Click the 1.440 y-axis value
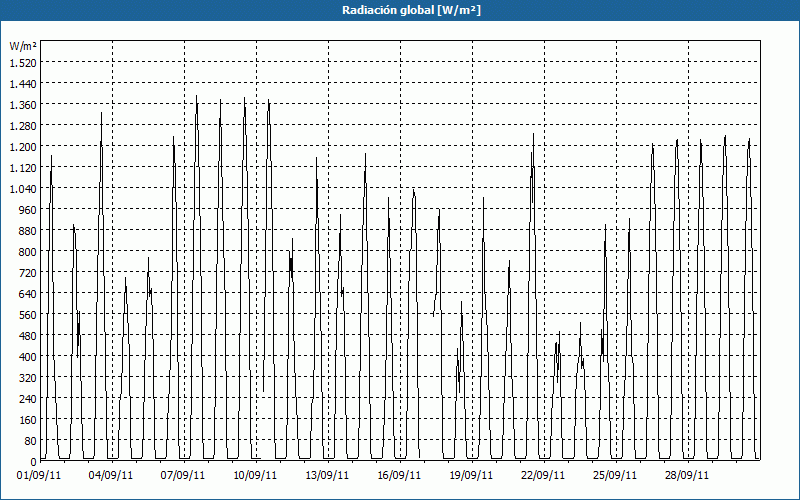 [23, 83]
